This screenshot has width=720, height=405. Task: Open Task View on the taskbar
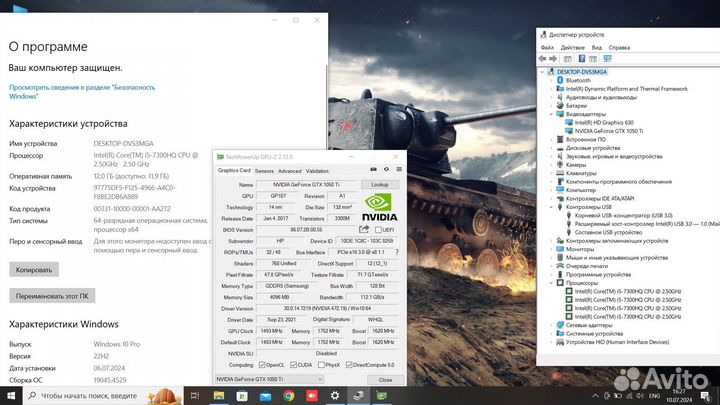(195, 395)
